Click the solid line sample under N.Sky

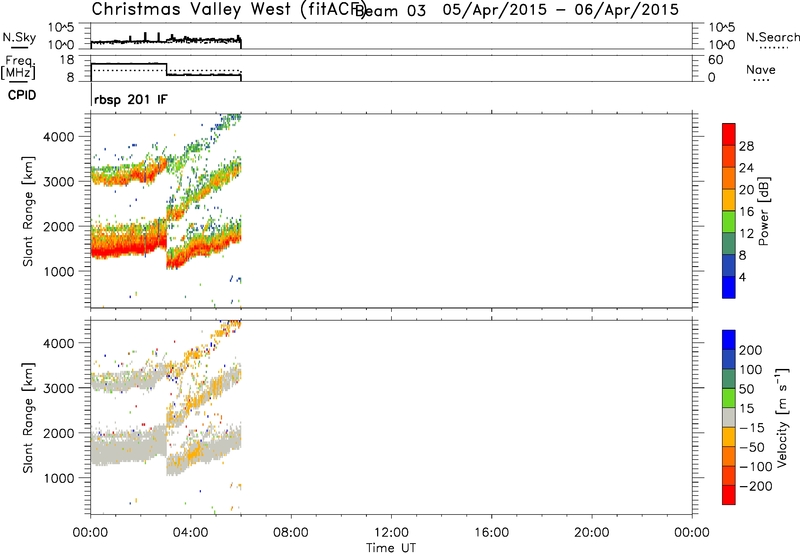(x=20, y=48)
